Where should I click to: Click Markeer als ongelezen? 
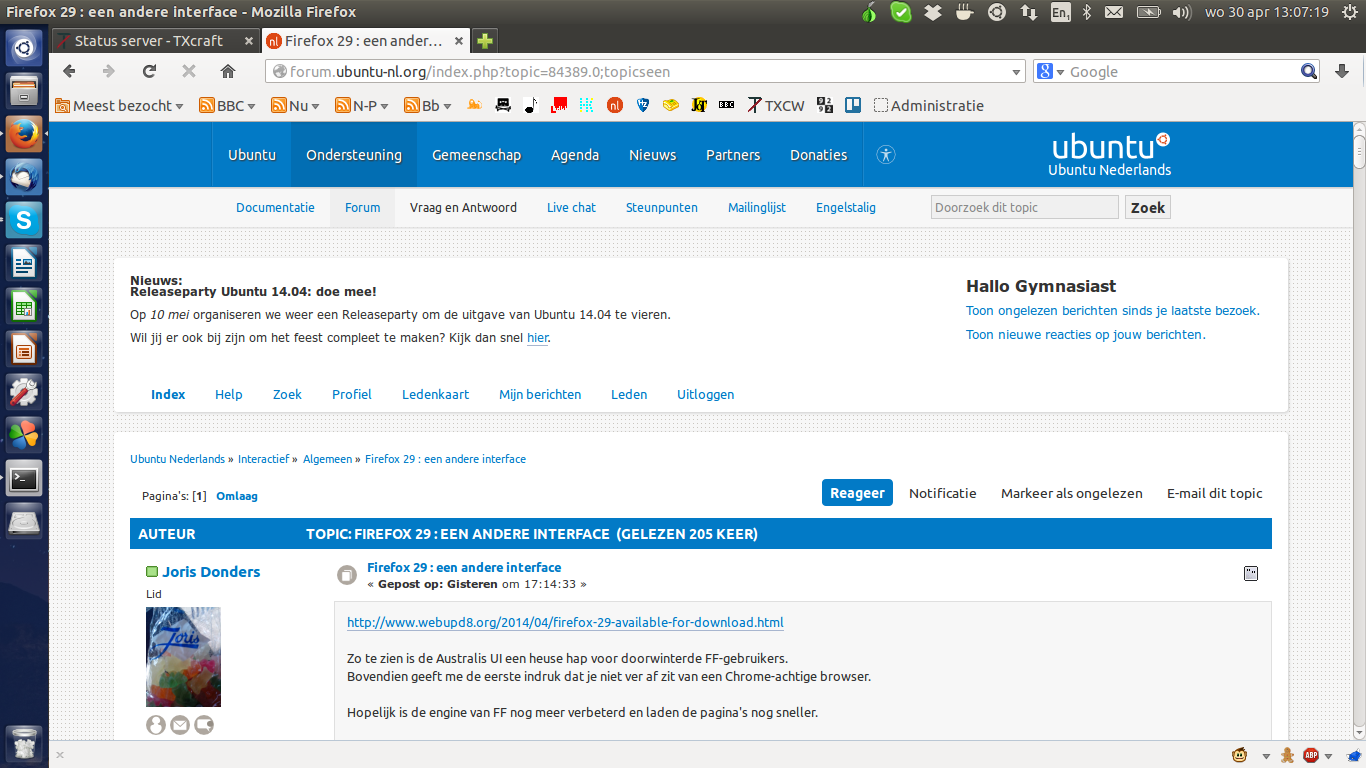1071,493
